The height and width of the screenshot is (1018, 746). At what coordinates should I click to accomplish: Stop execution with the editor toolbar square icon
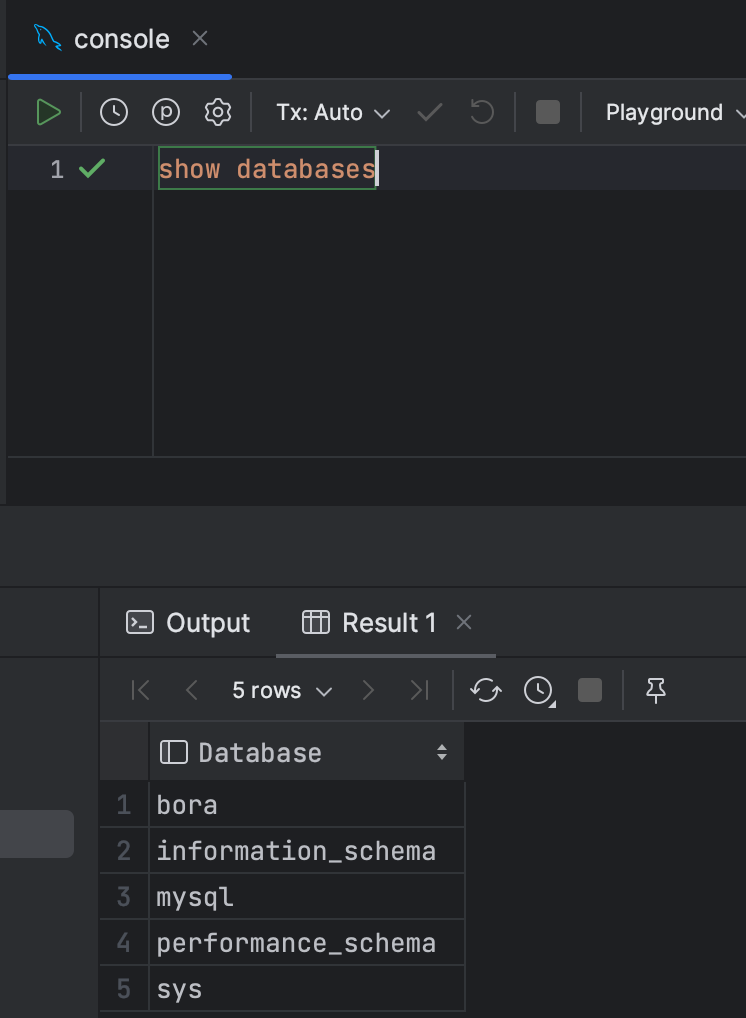click(x=548, y=112)
